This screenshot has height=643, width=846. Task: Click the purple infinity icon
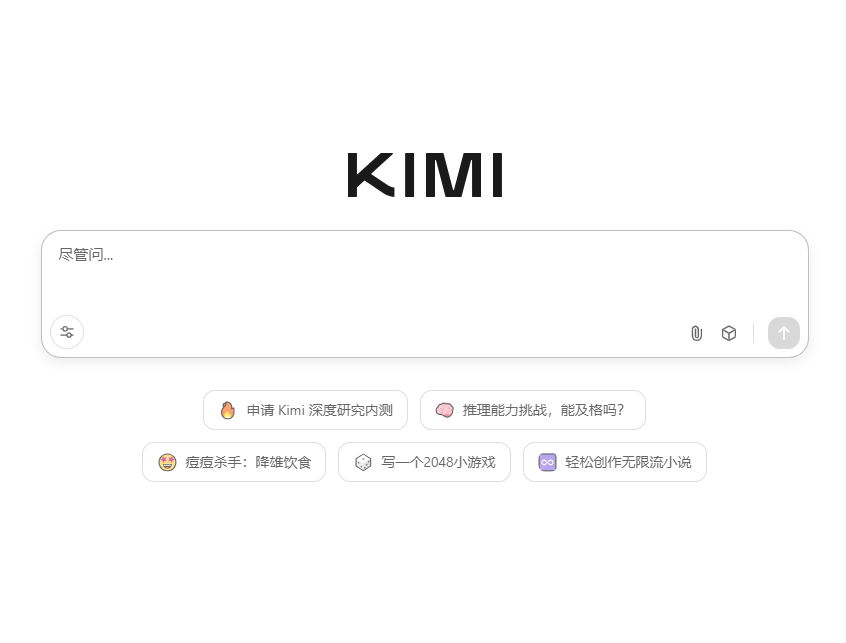(547, 462)
